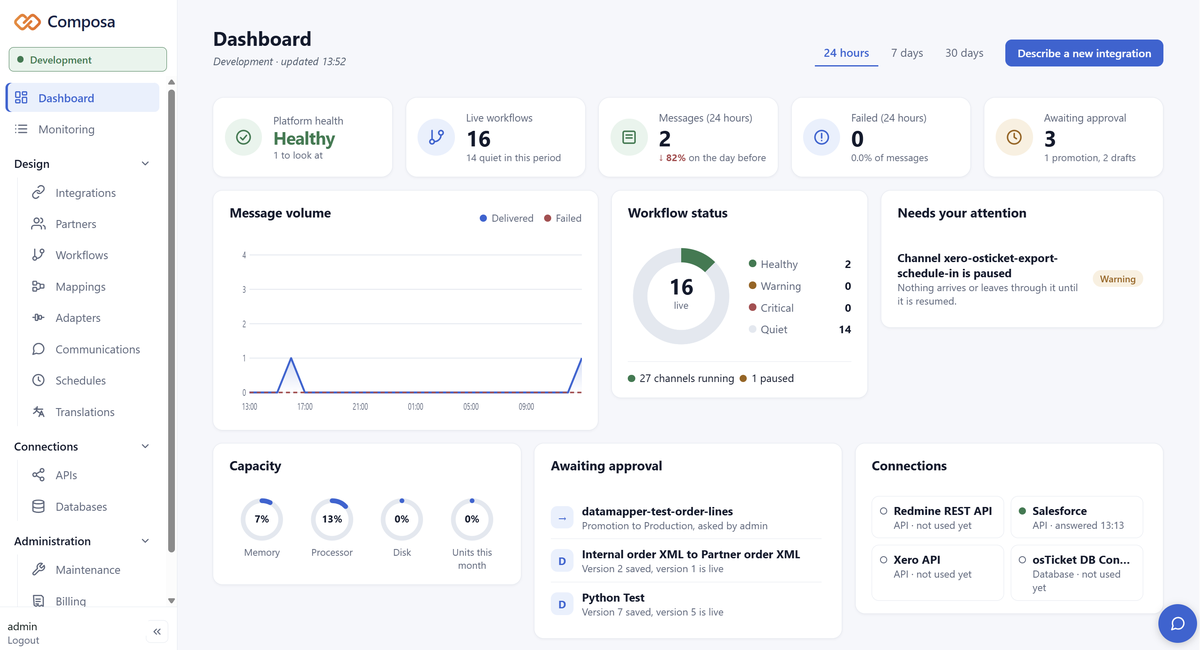Click the Memory 7% usage gauge
The height and width of the screenshot is (650, 1200).
pos(262,519)
